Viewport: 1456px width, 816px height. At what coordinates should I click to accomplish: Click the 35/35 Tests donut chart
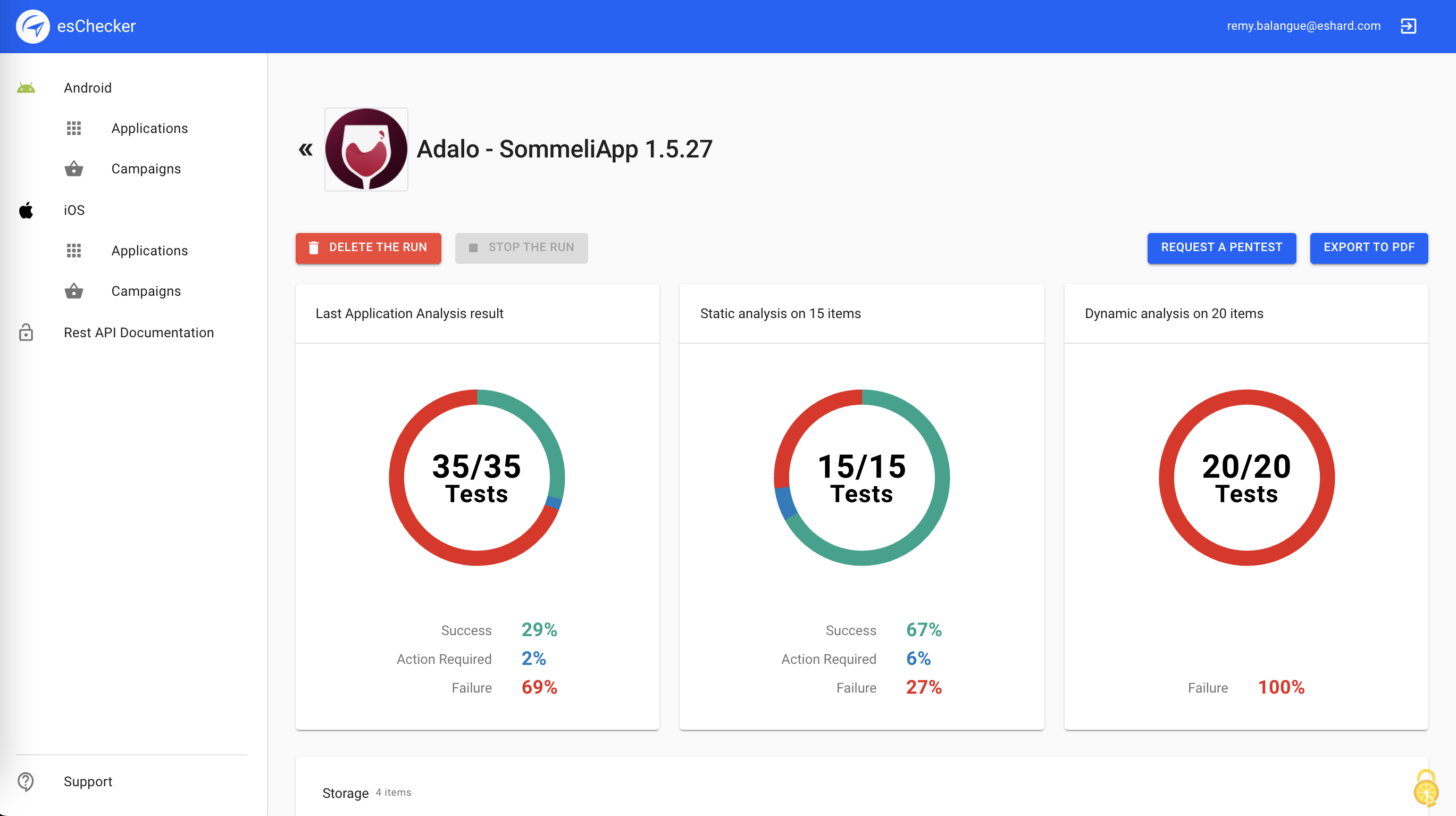coord(477,477)
